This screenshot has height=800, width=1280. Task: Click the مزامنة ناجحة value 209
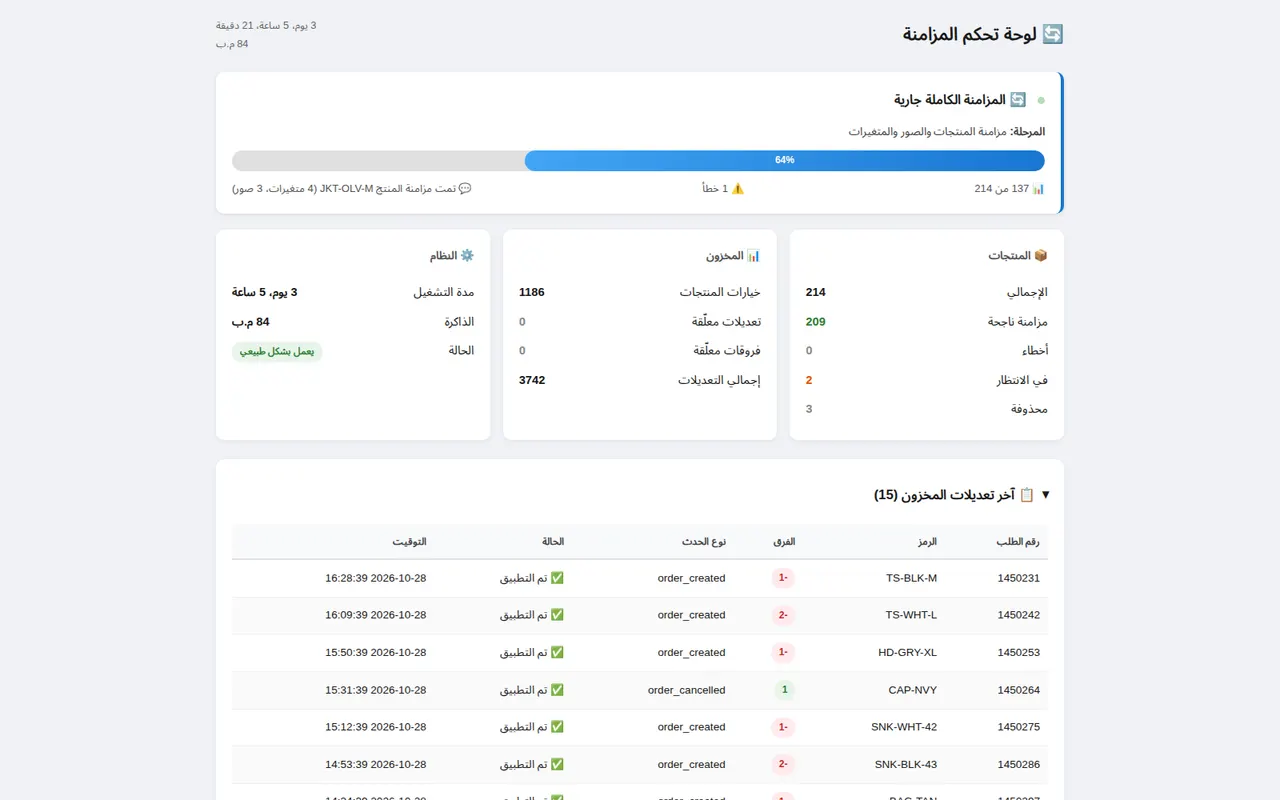coord(816,322)
